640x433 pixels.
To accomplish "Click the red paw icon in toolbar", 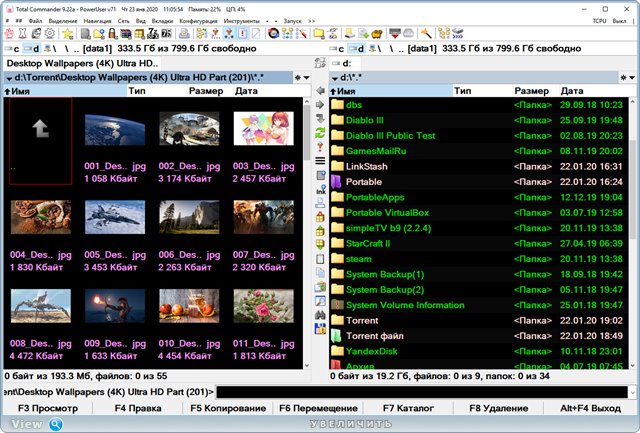I will pyautogui.click(x=9, y=33).
